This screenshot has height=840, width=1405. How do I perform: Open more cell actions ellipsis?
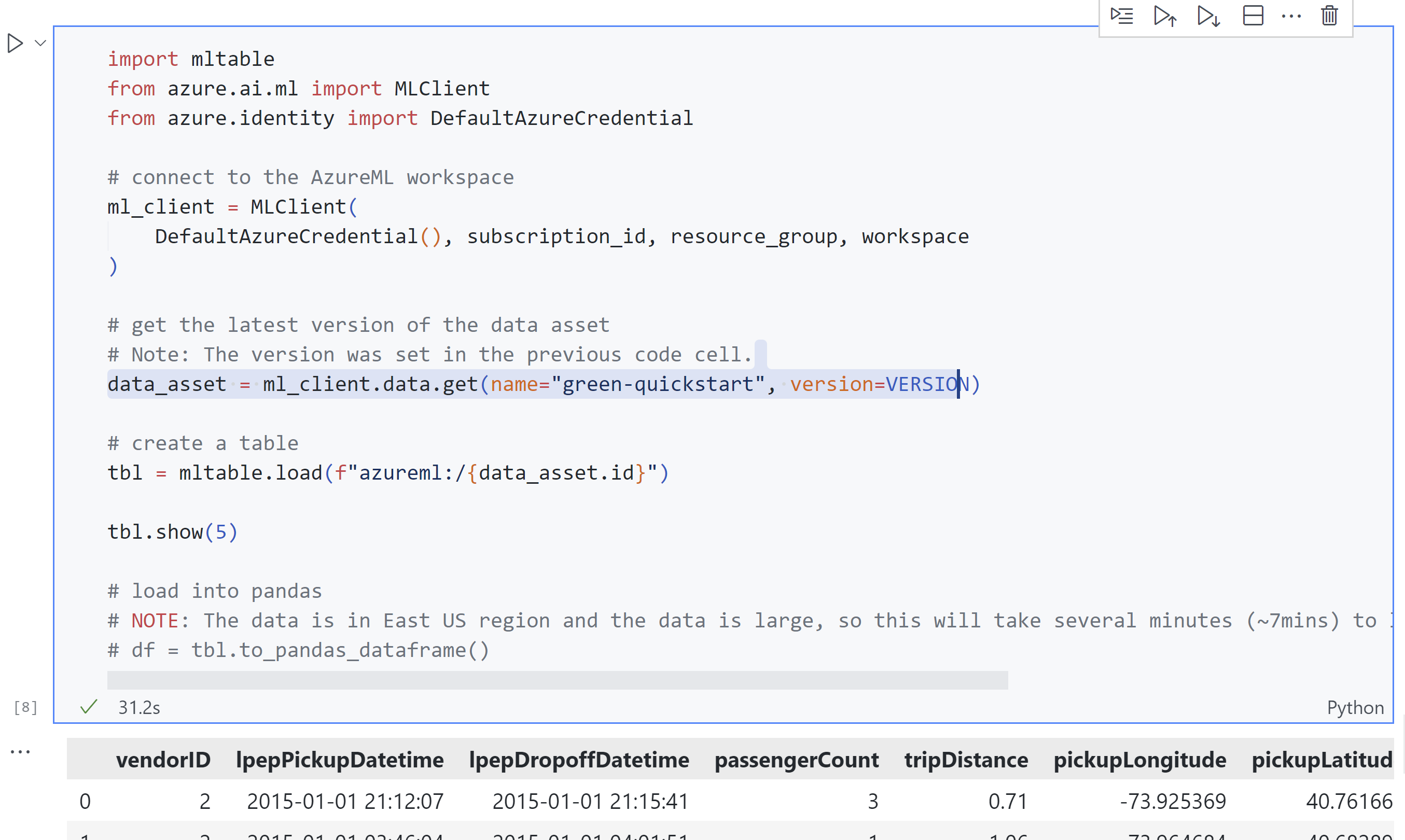coord(1291,16)
